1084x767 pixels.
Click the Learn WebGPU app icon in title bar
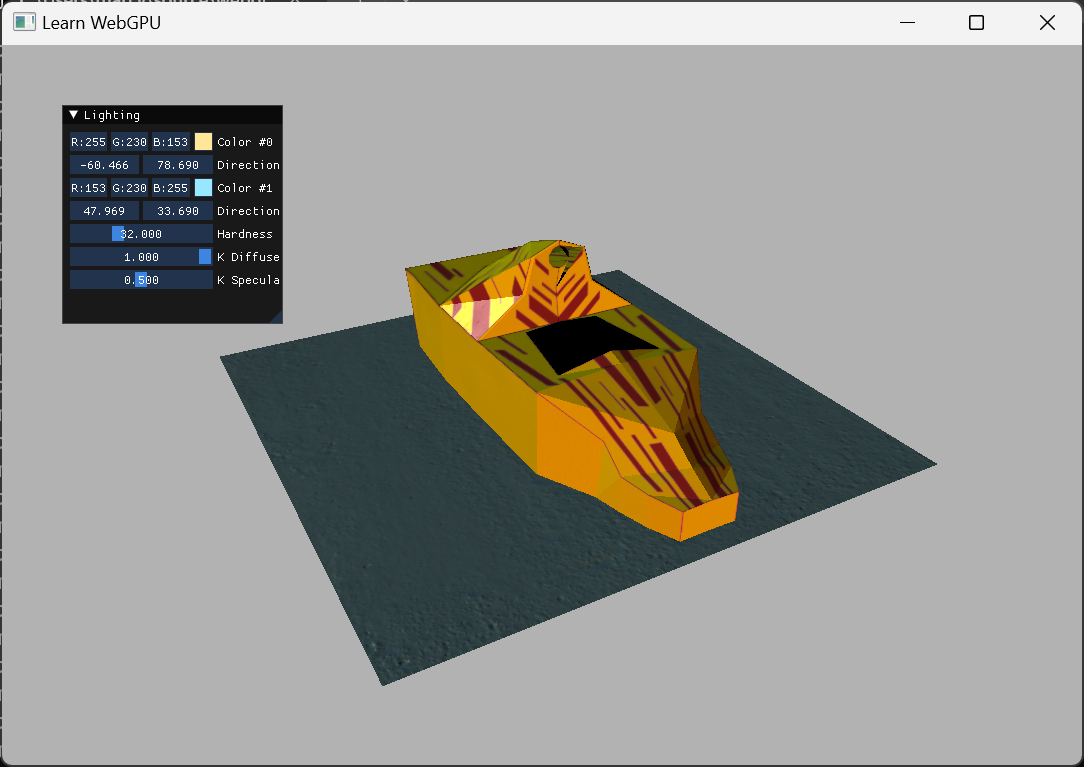tap(24, 22)
